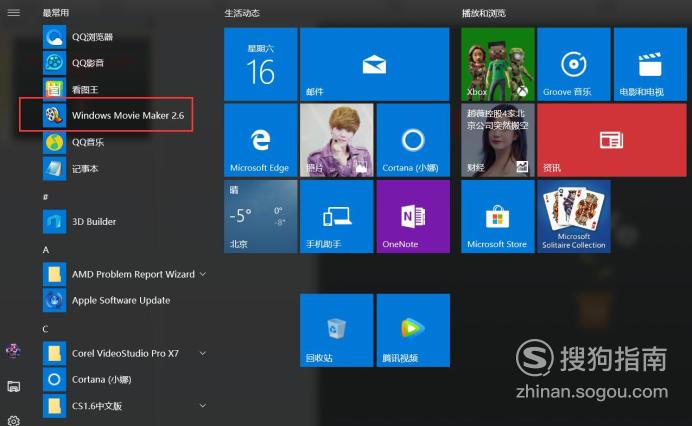Open CS1.6中文版 folder entry
Image resolution: width=692 pixels, height=426 pixels.
coord(83,406)
